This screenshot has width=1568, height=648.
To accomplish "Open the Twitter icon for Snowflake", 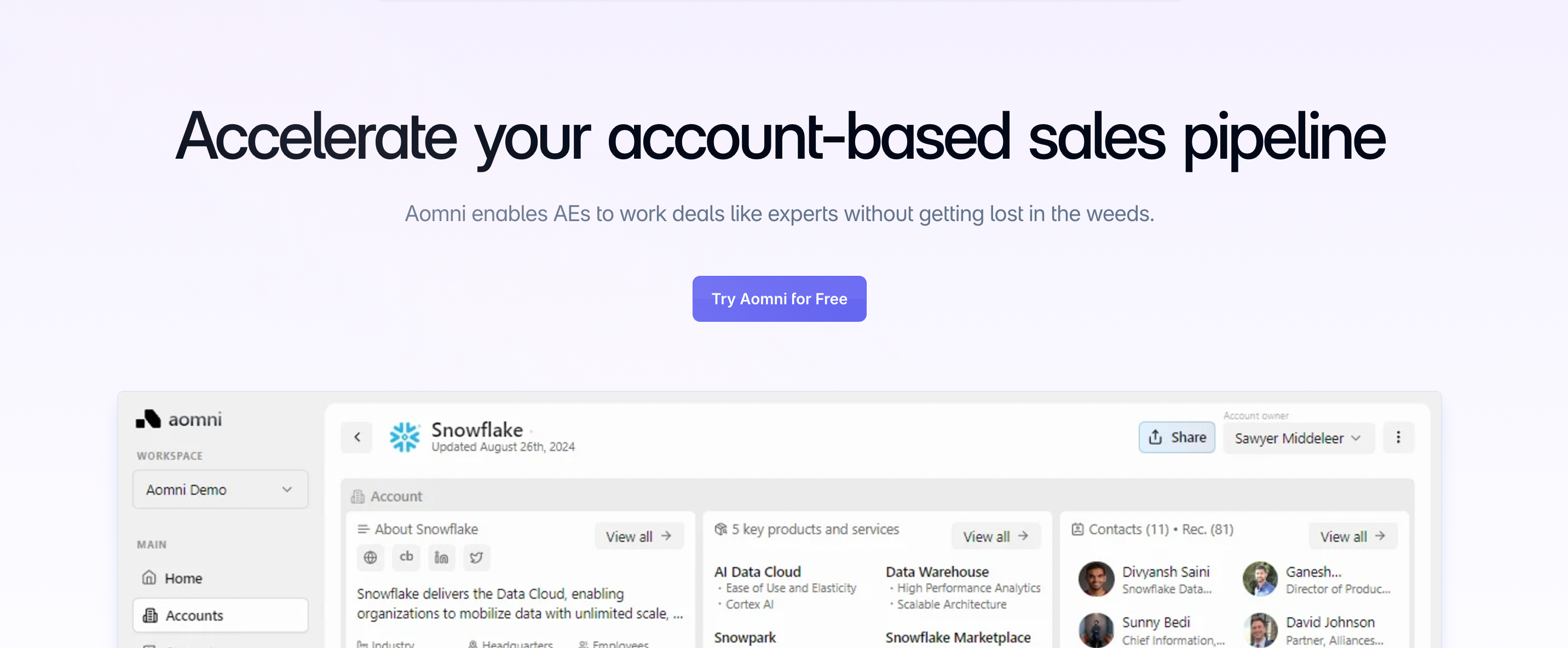I will 476,557.
